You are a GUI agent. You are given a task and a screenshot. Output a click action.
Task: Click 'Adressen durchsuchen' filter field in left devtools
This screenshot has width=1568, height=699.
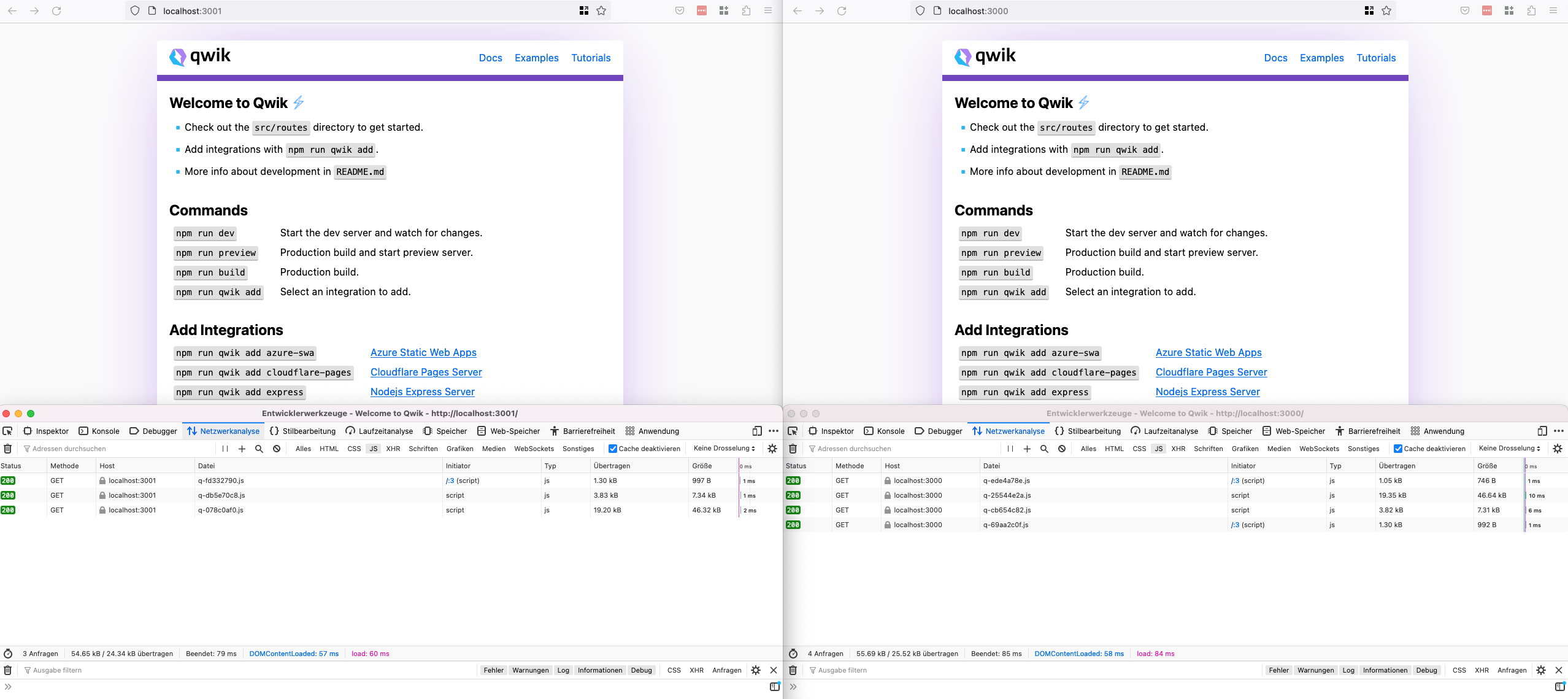point(117,449)
